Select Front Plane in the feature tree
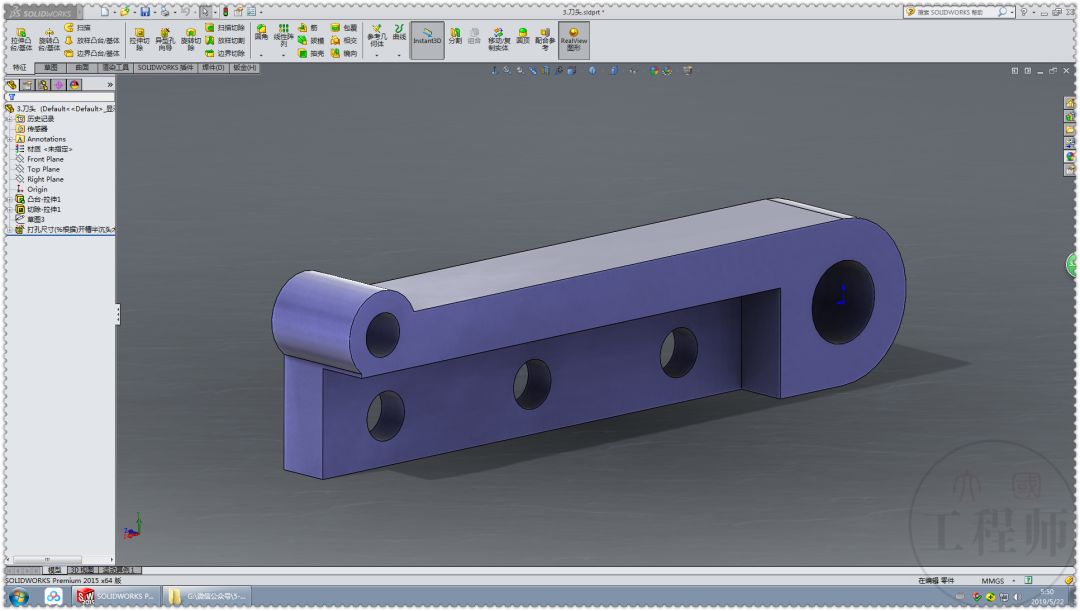The height and width of the screenshot is (611, 1080). tap(44, 159)
